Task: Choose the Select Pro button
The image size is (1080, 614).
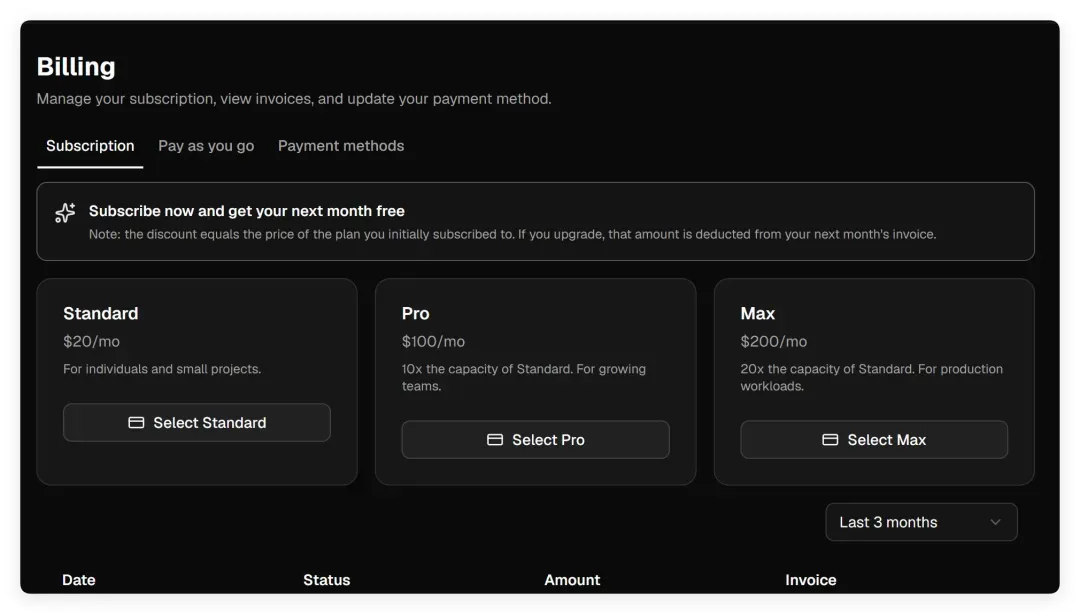Action: (x=535, y=440)
